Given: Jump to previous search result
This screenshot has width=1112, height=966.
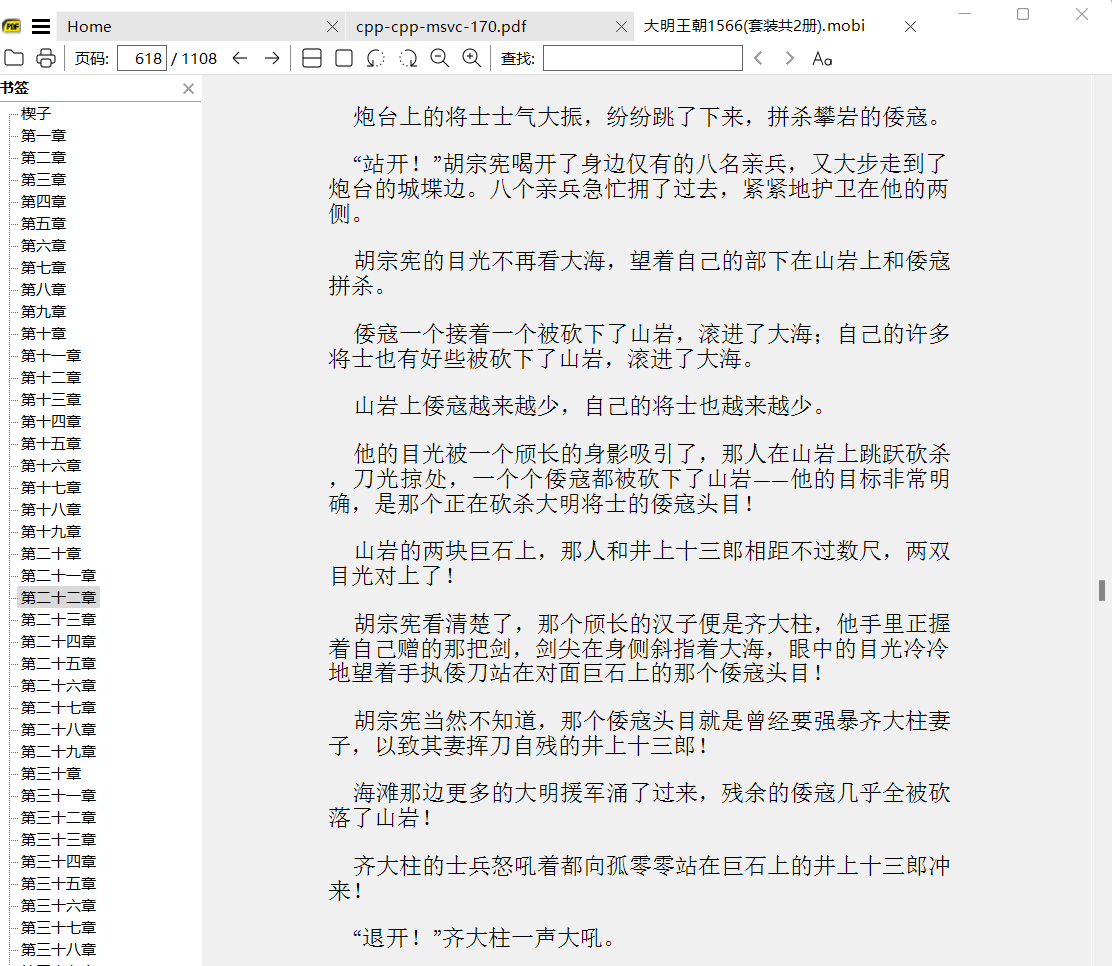Looking at the screenshot, I should point(758,58).
